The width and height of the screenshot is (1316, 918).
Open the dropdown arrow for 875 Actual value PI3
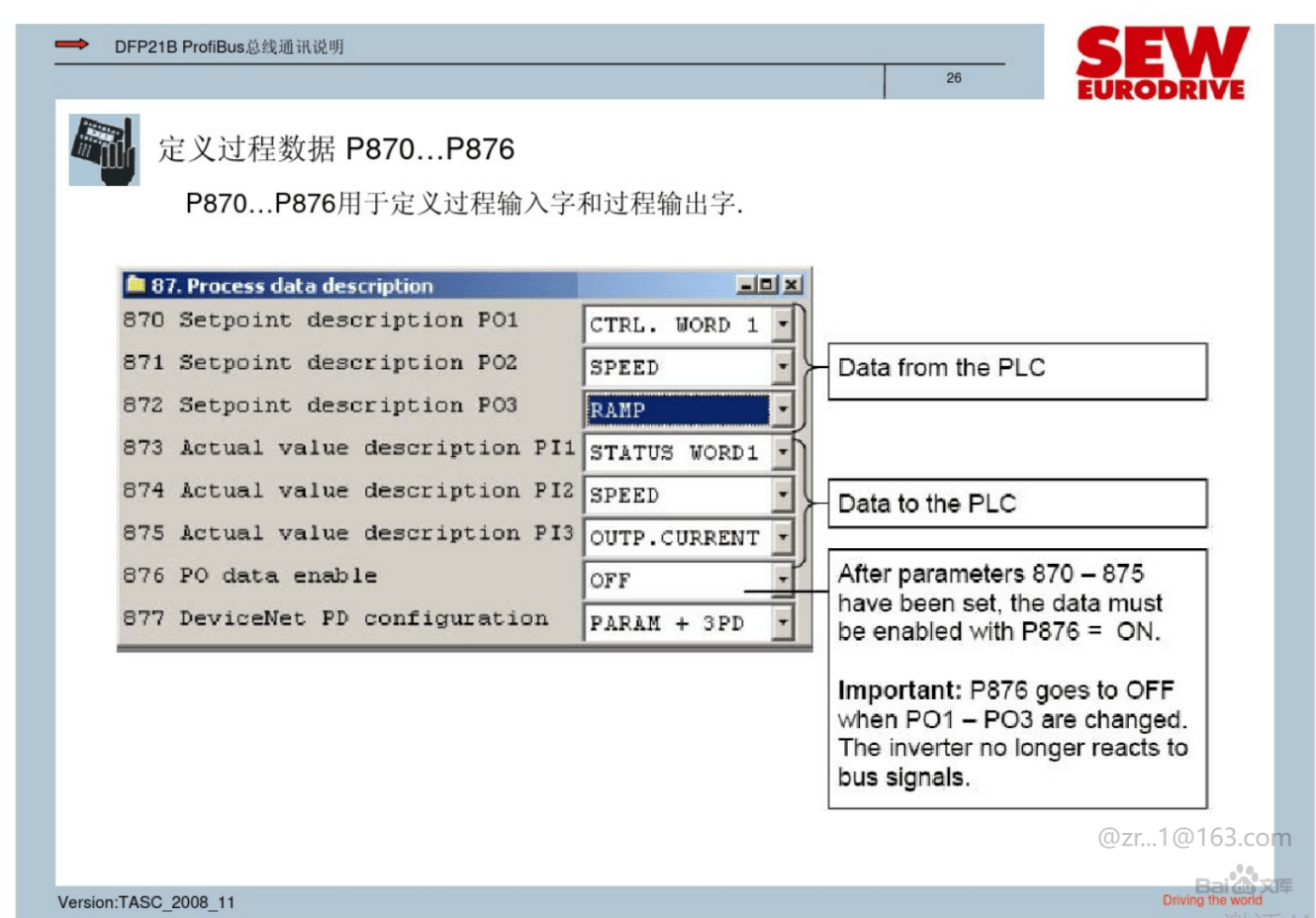(x=783, y=537)
